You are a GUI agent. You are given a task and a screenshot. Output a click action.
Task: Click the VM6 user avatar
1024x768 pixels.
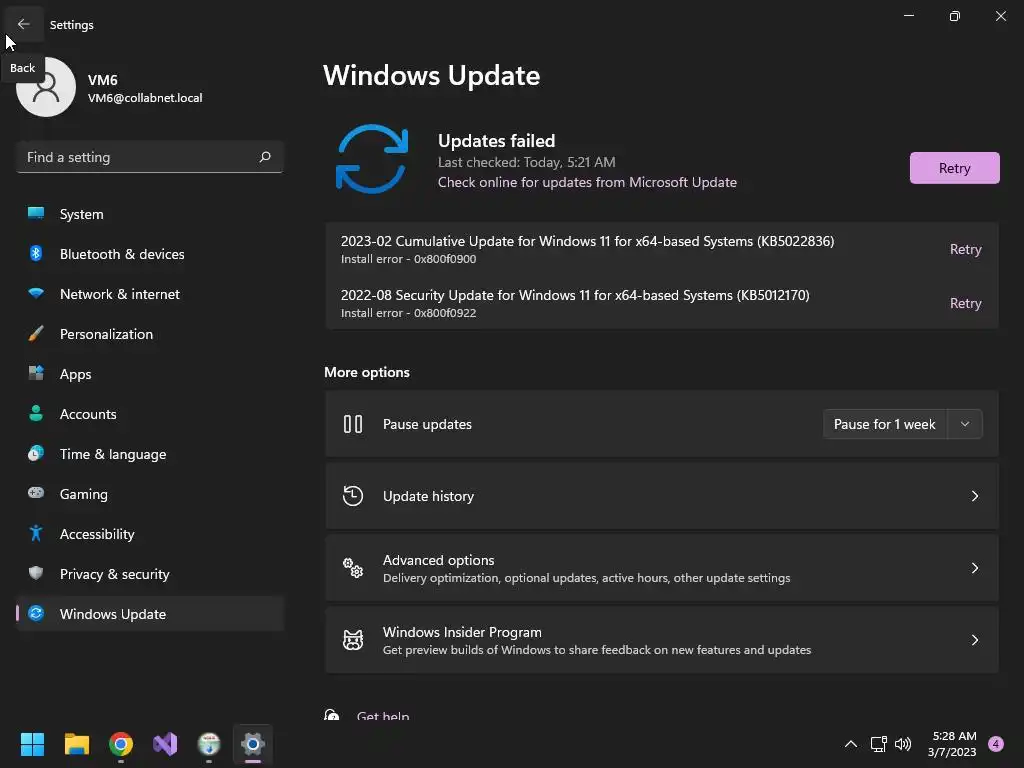click(x=46, y=87)
